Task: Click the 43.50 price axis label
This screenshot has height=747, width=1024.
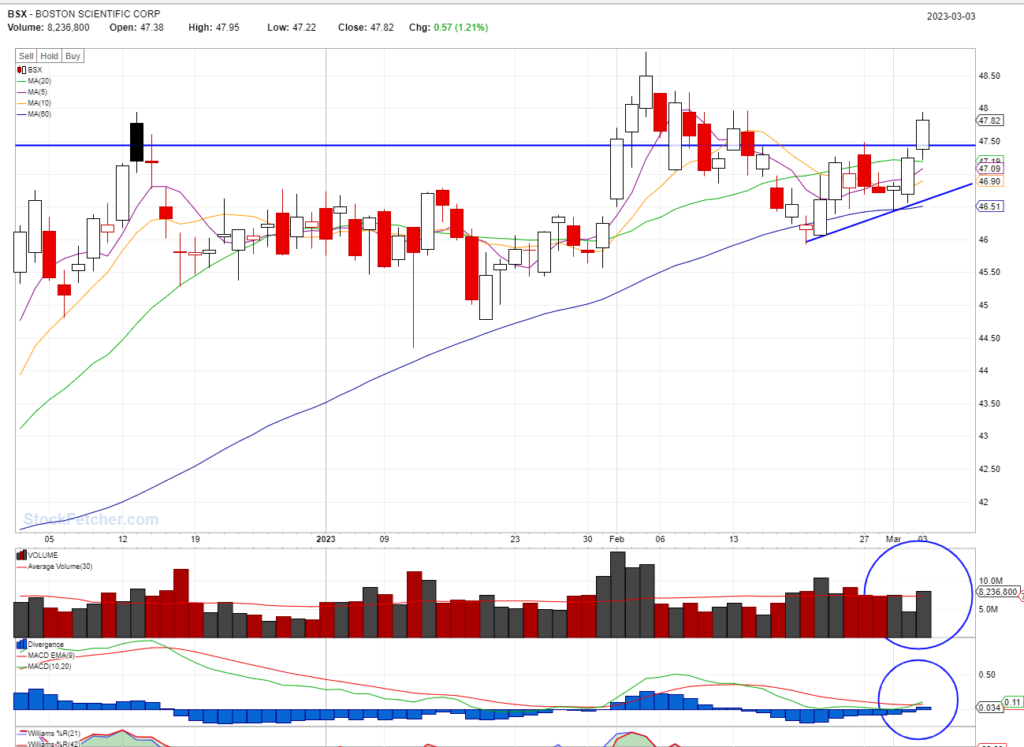Action: point(989,404)
